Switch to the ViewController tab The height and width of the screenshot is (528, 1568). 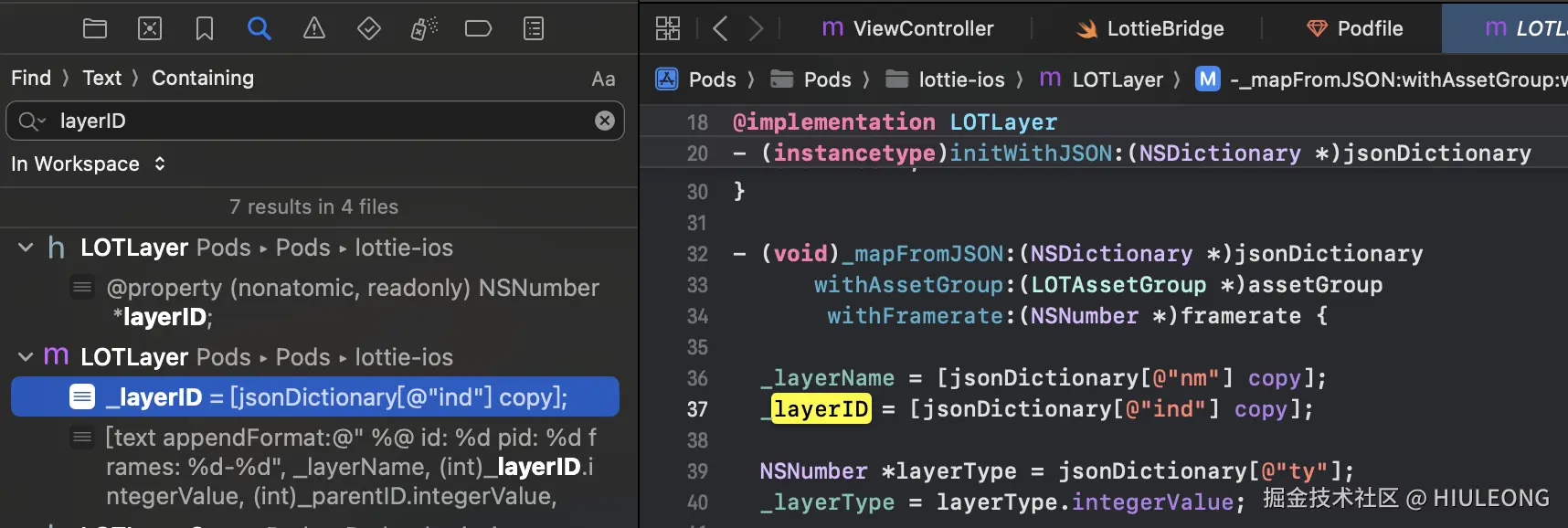tap(907, 29)
